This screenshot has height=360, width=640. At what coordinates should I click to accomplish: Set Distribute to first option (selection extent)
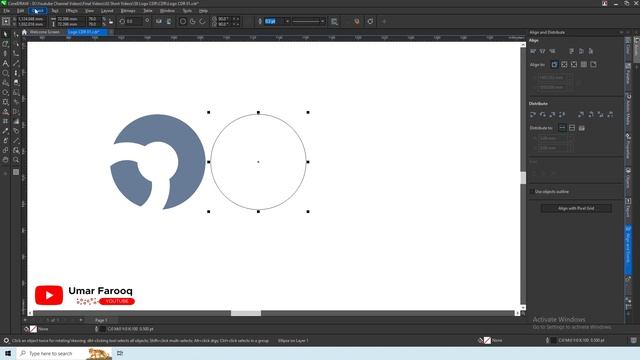point(562,128)
